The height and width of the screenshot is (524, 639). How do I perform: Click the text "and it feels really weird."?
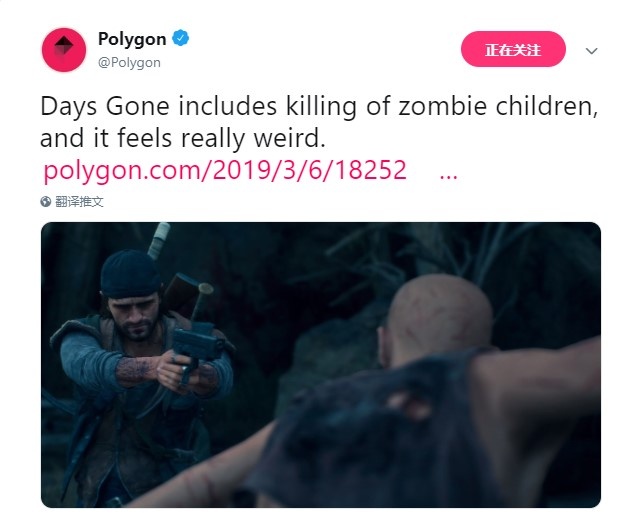coord(183,136)
